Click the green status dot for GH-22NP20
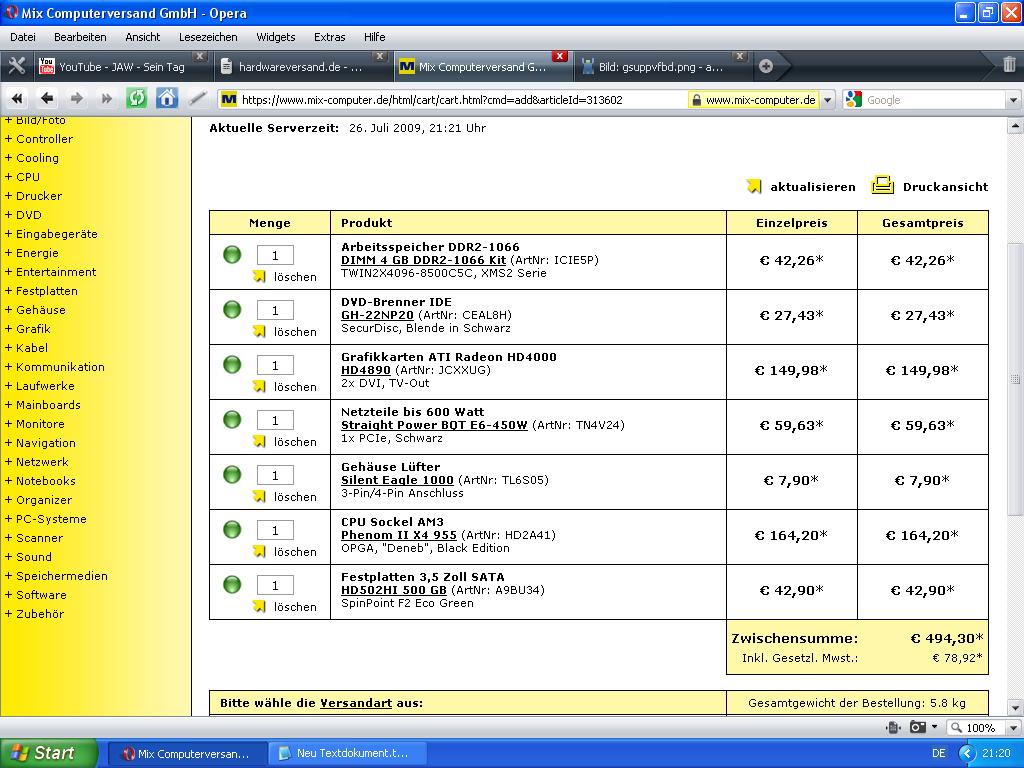This screenshot has height=768, width=1024. 232,310
